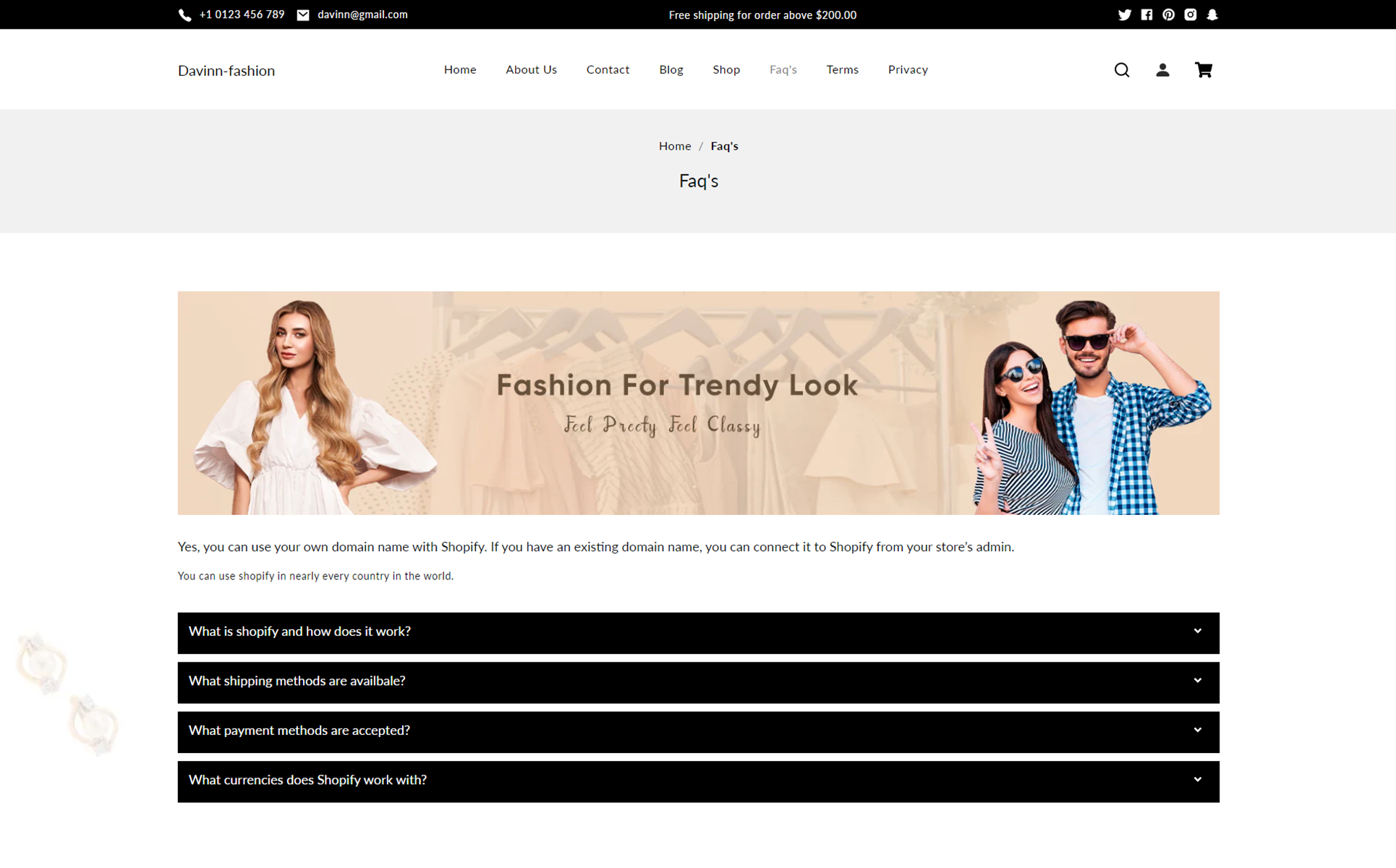The height and width of the screenshot is (868, 1396).
Task: Expand "What shipping methods are availbale?" chevron
Action: click(x=1198, y=681)
